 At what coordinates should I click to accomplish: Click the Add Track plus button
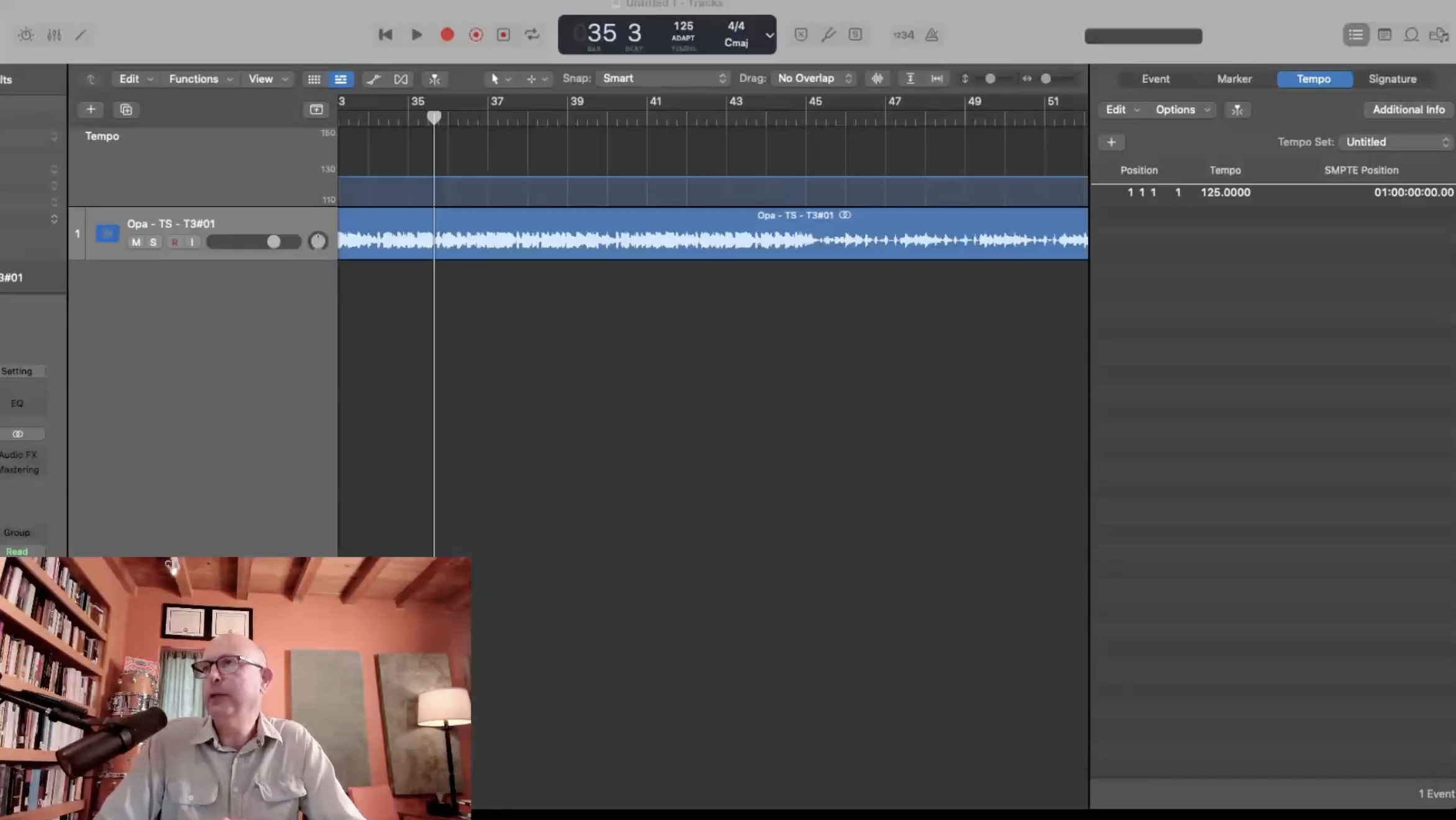[91, 110]
